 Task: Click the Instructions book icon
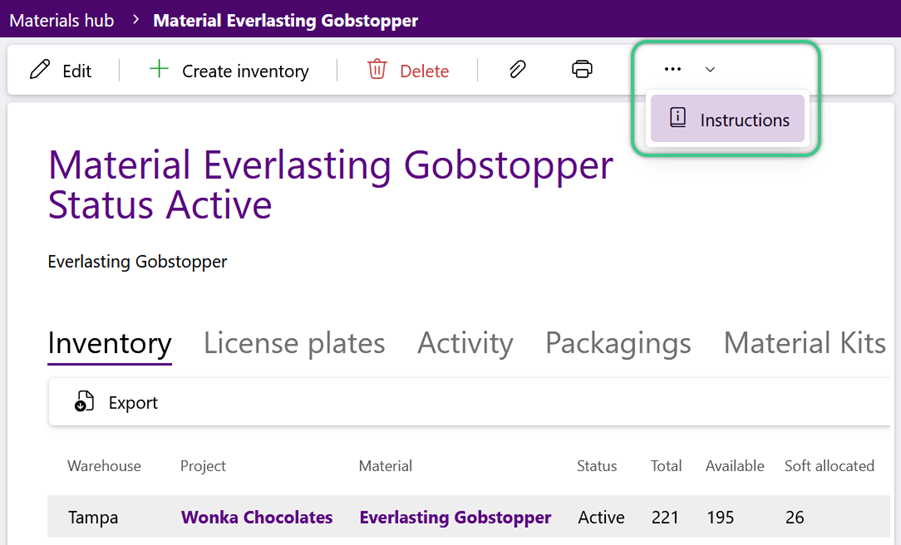click(x=678, y=117)
